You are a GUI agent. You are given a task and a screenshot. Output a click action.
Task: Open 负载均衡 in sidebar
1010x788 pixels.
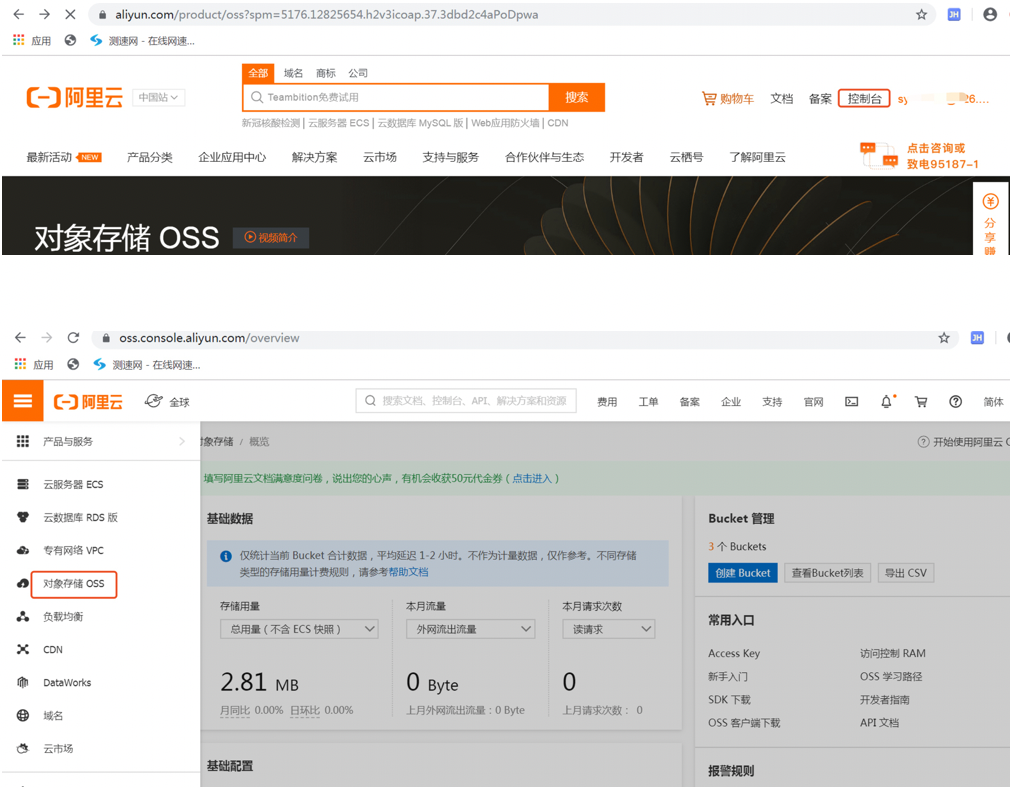coord(62,617)
